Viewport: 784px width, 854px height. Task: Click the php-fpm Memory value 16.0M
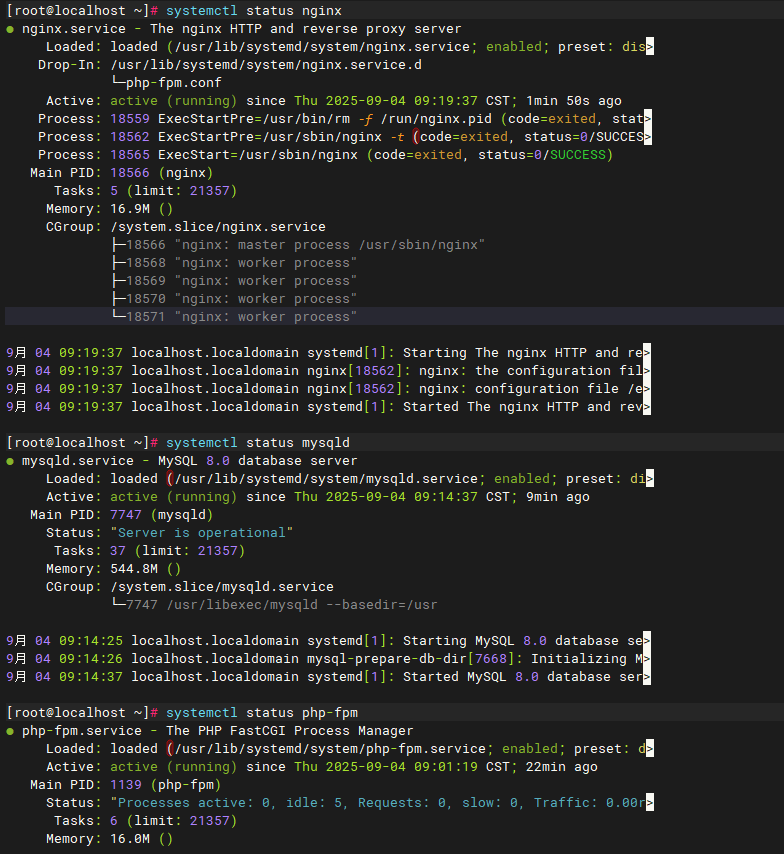coord(130,839)
